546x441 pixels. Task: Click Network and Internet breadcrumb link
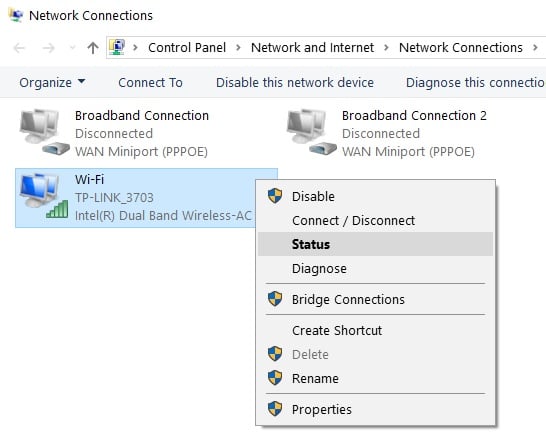point(312,47)
